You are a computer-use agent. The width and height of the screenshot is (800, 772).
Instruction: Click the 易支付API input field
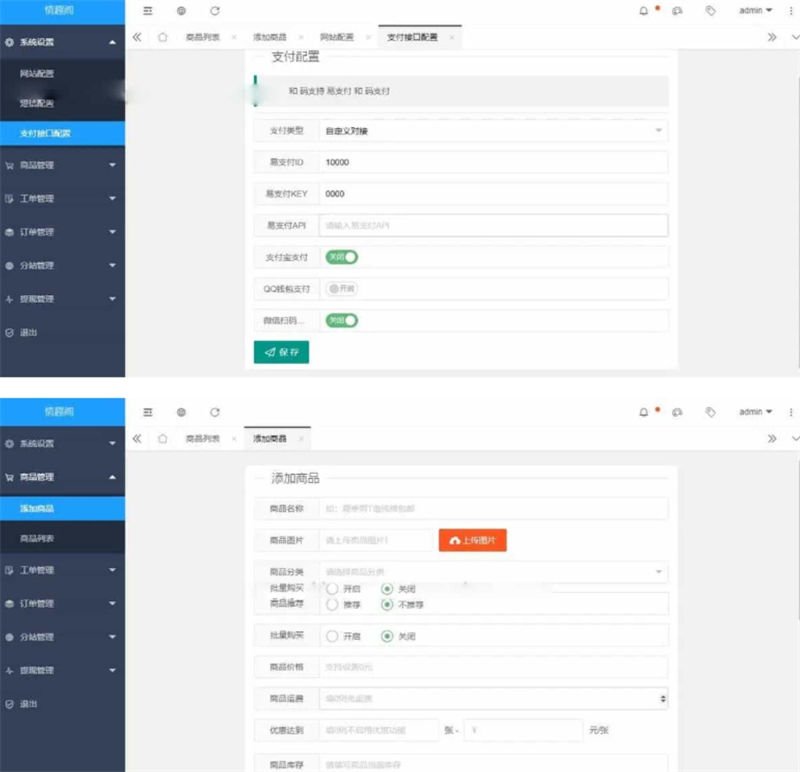(493, 226)
